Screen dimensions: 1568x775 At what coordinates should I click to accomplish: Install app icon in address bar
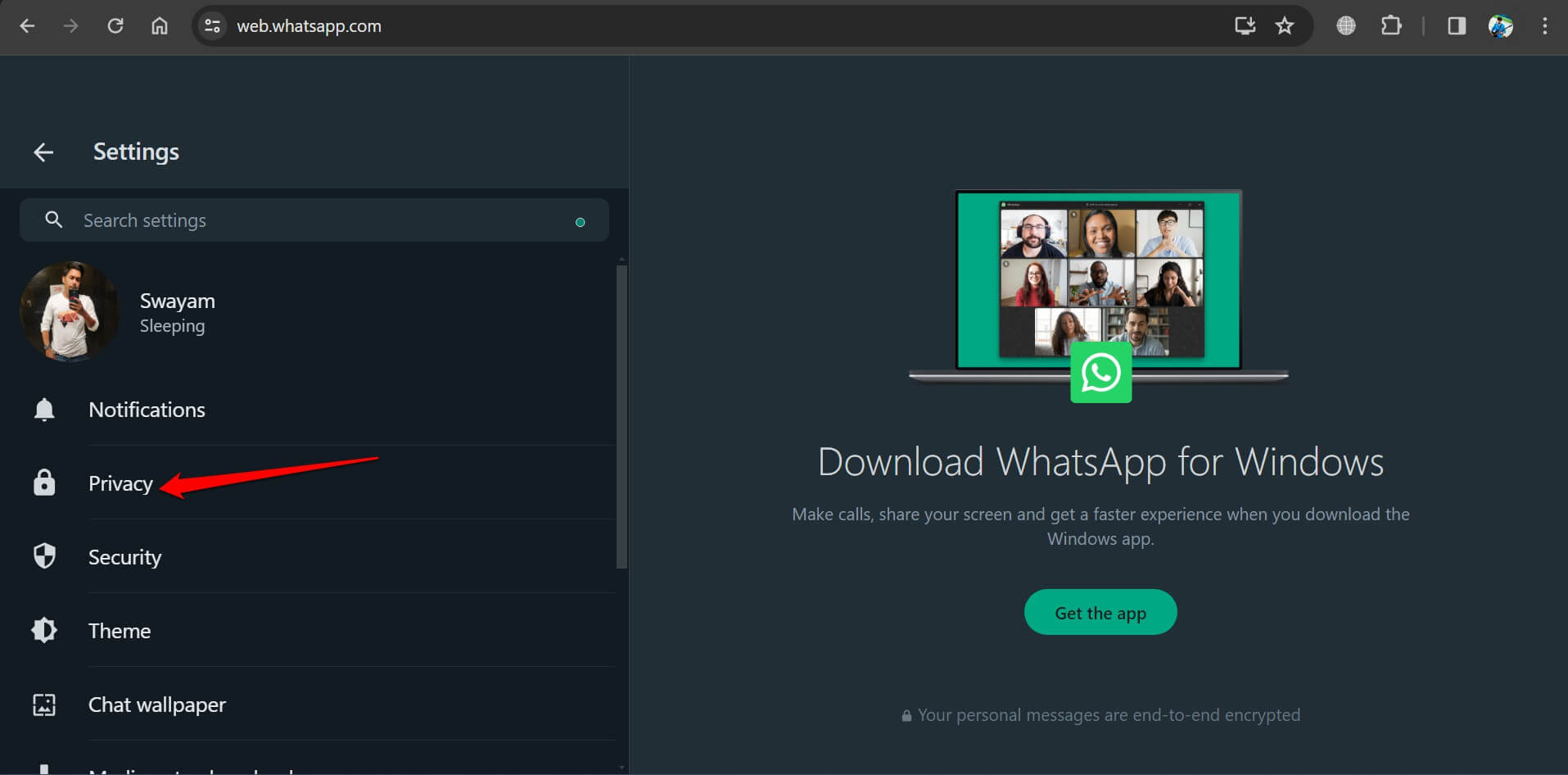point(1245,26)
